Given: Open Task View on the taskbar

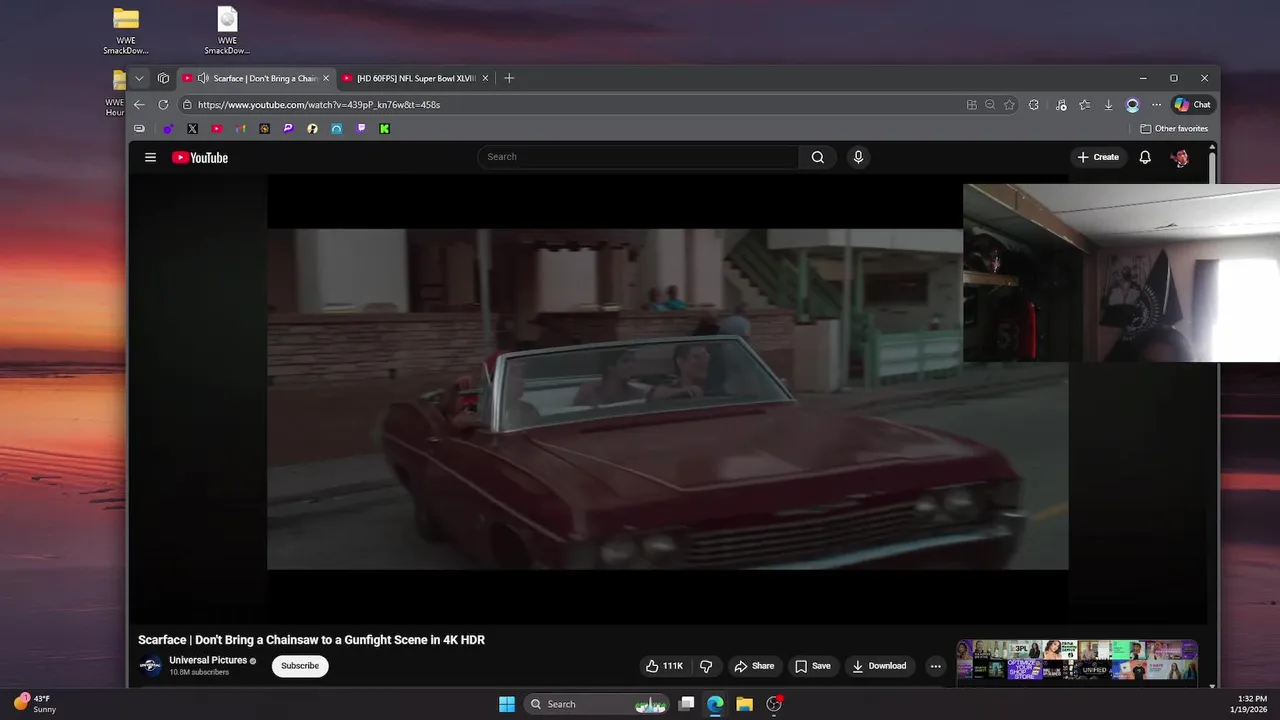Looking at the screenshot, I should (686, 704).
